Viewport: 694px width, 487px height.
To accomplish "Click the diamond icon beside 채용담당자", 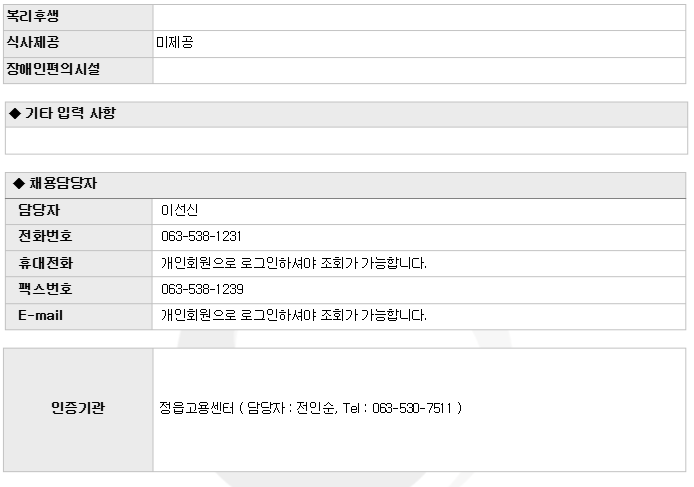I will pyautogui.click(x=19, y=183).
